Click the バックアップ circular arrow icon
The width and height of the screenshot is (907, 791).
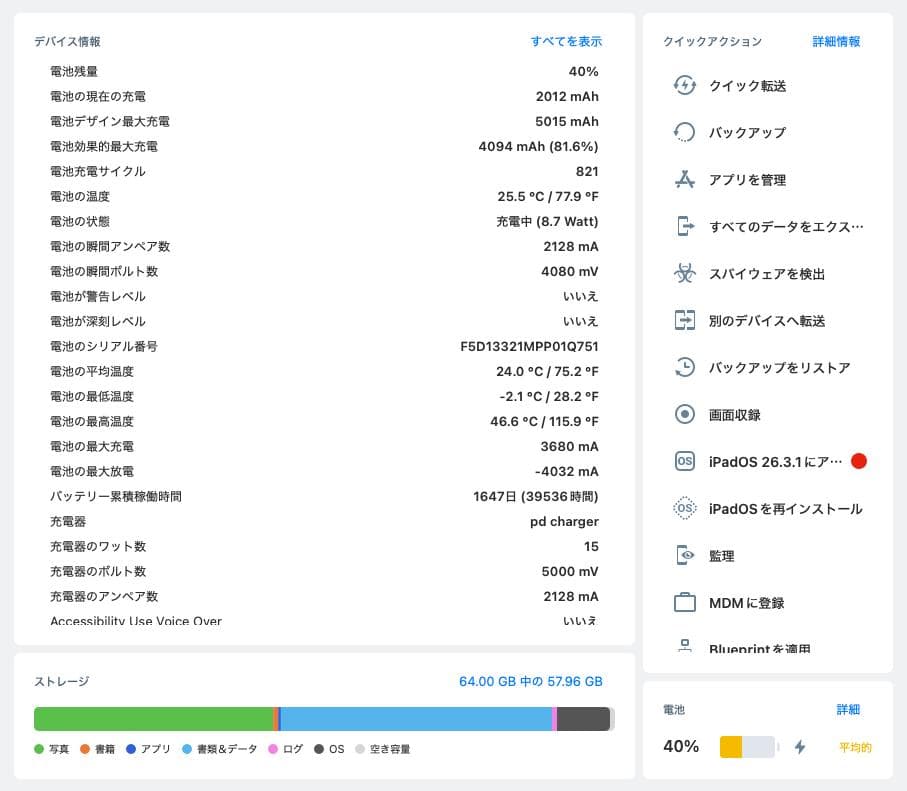click(684, 133)
